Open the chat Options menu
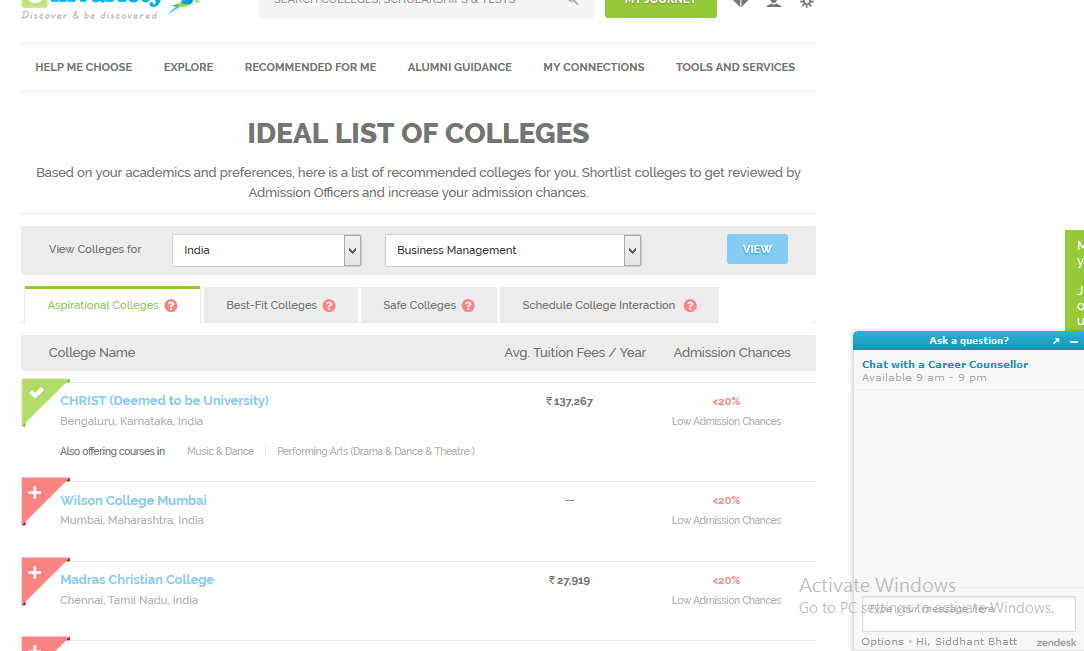Screen dimensions: 1084x651 click(882, 641)
